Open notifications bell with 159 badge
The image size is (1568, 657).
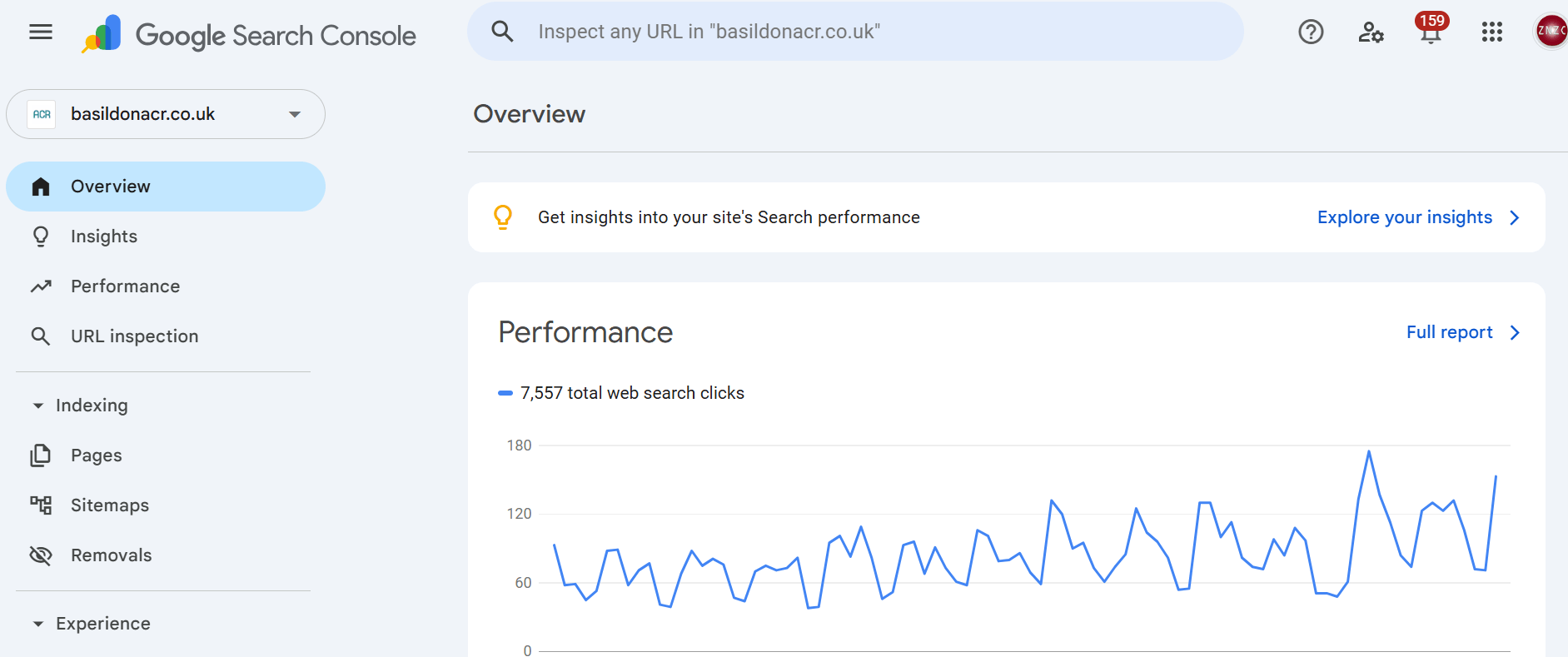(1431, 32)
